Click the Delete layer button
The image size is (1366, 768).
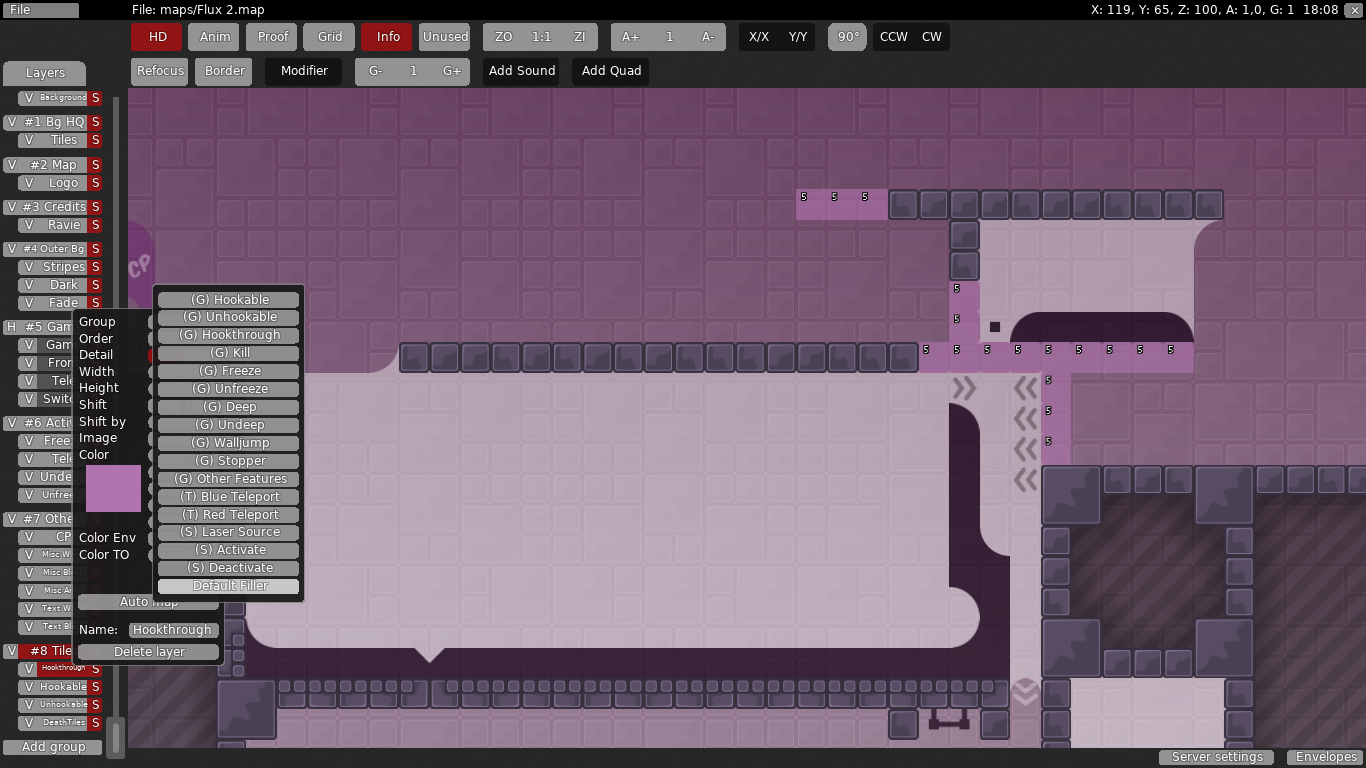point(149,652)
